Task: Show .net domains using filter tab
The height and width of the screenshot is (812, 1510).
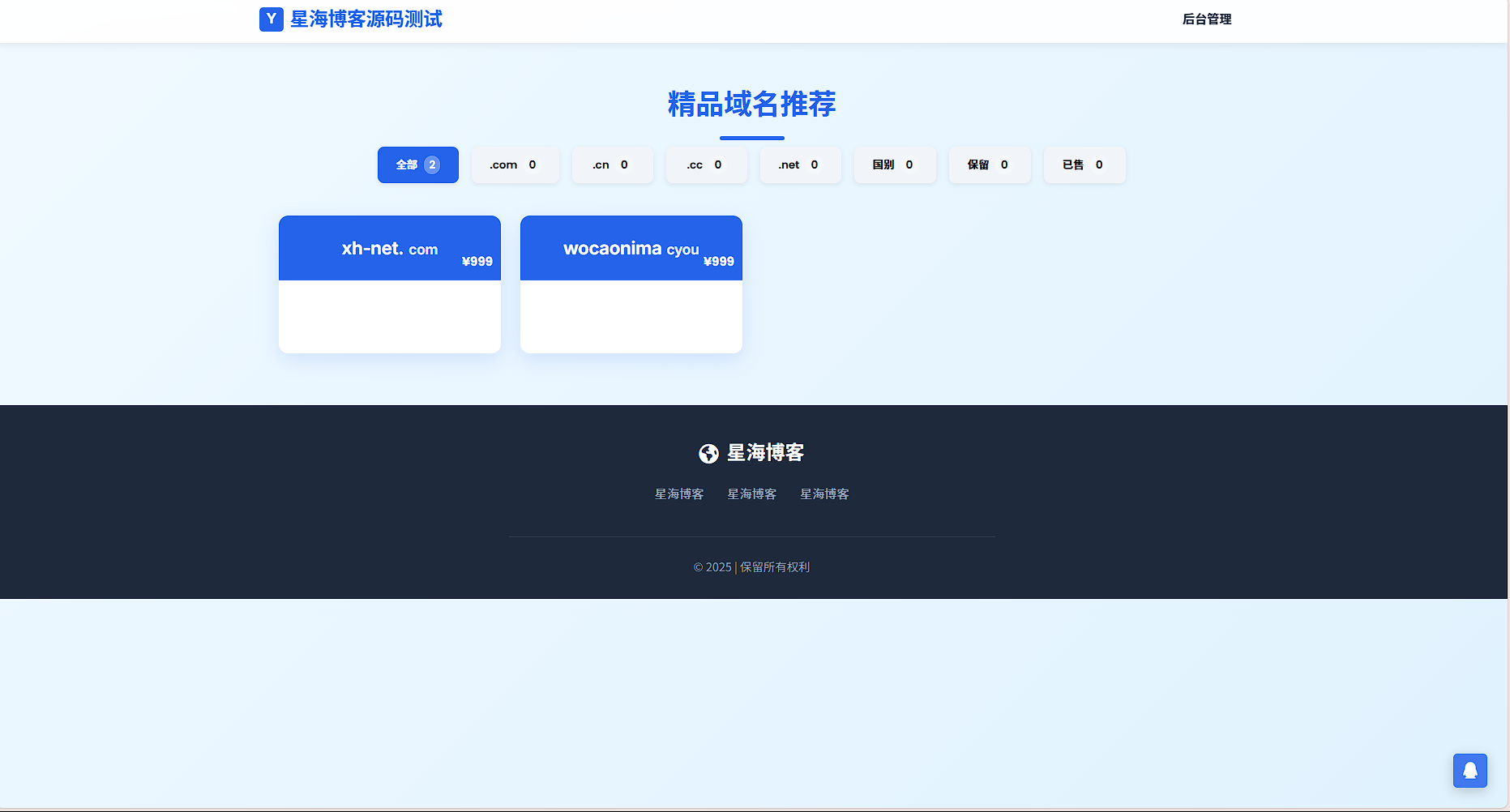Action: point(799,165)
